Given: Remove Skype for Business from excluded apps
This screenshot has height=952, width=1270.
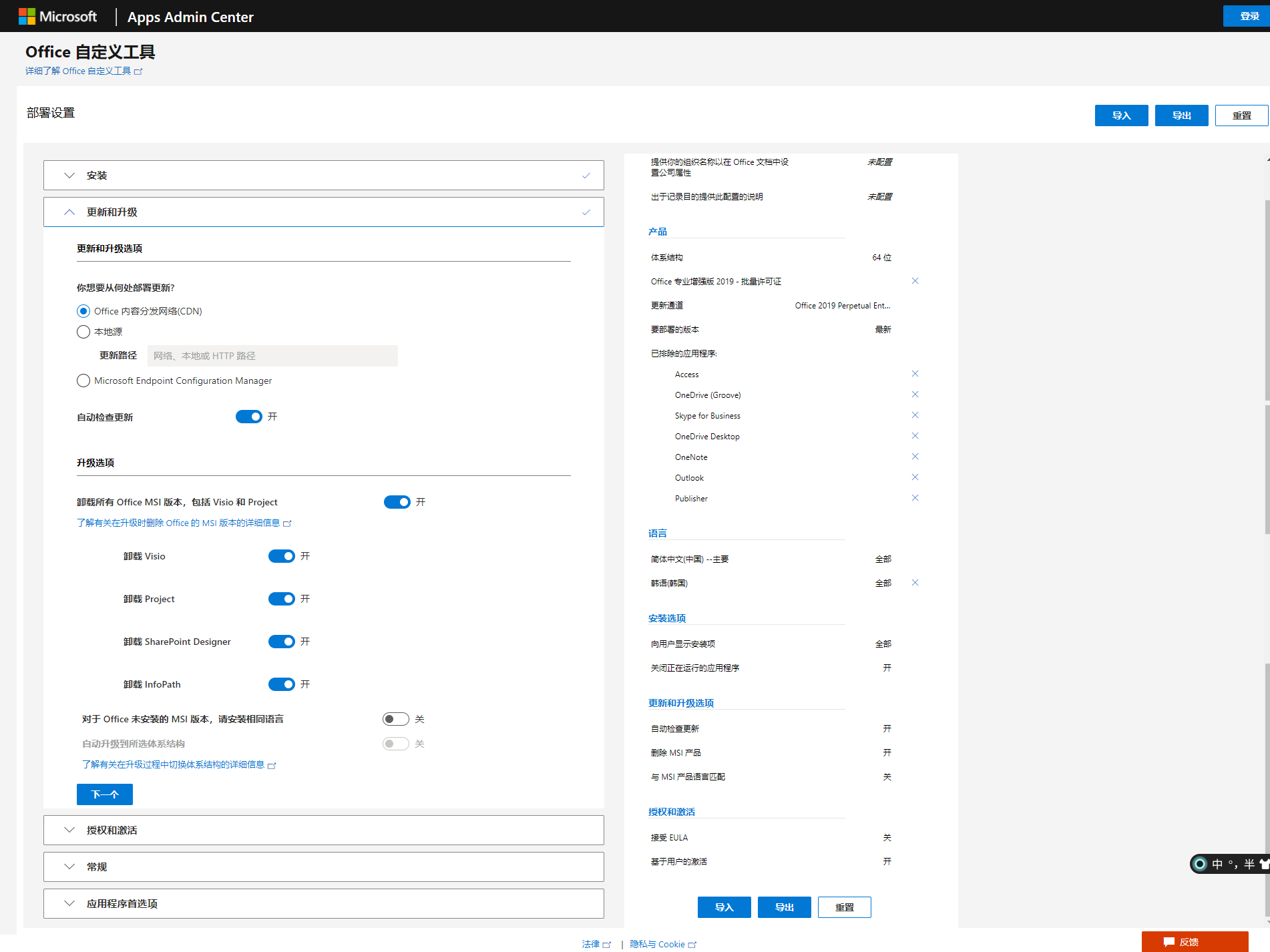Looking at the screenshot, I should coord(915,415).
